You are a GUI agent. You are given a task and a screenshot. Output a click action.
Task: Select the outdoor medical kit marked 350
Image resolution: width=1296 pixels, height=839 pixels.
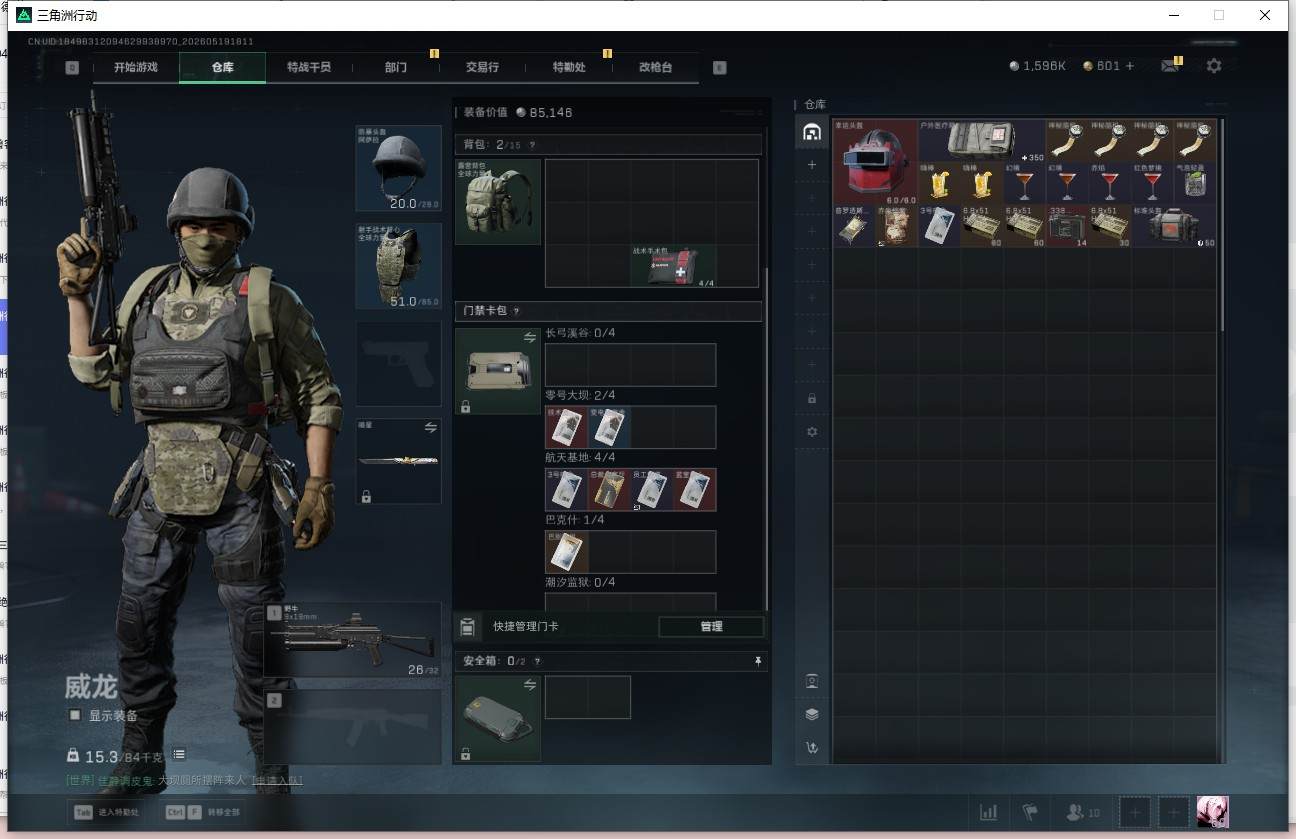pyautogui.click(x=982, y=141)
